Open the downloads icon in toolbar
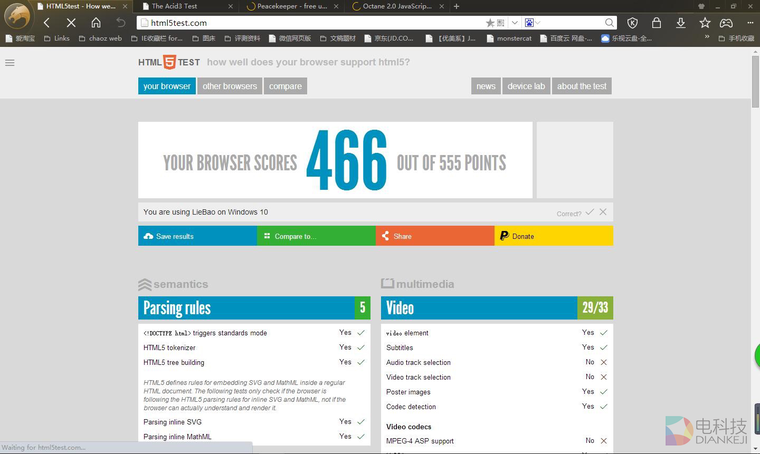Image resolution: width=760 pixels, height=454 pixels. click(x=681, y=22)
